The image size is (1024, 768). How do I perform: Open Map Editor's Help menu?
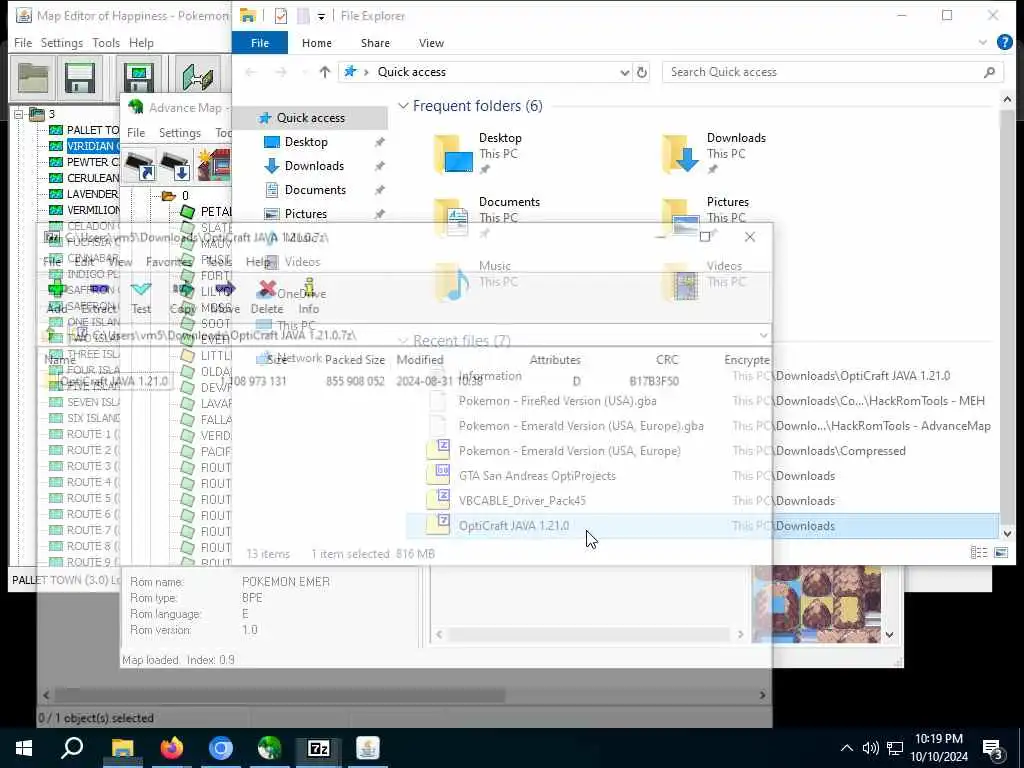tap(141, 42)
